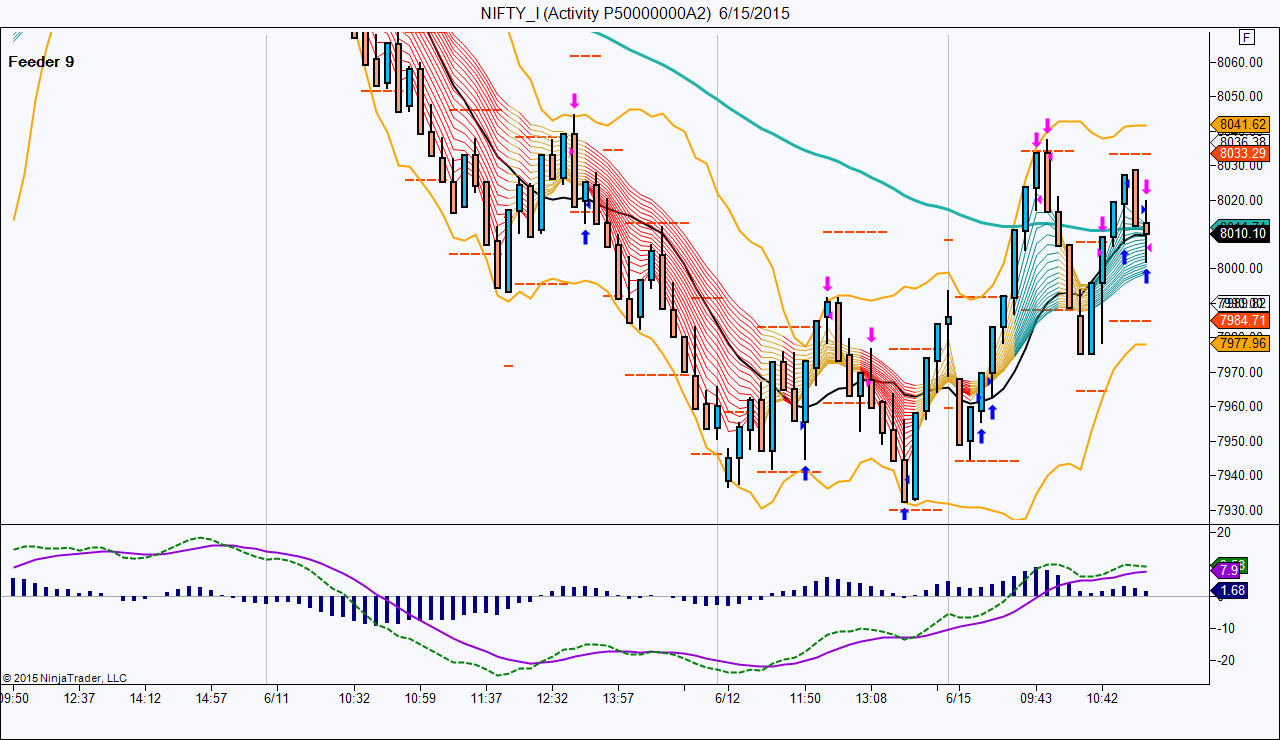Click the 11:50 time axis label
1280x740 pixels.
[805, 698]
